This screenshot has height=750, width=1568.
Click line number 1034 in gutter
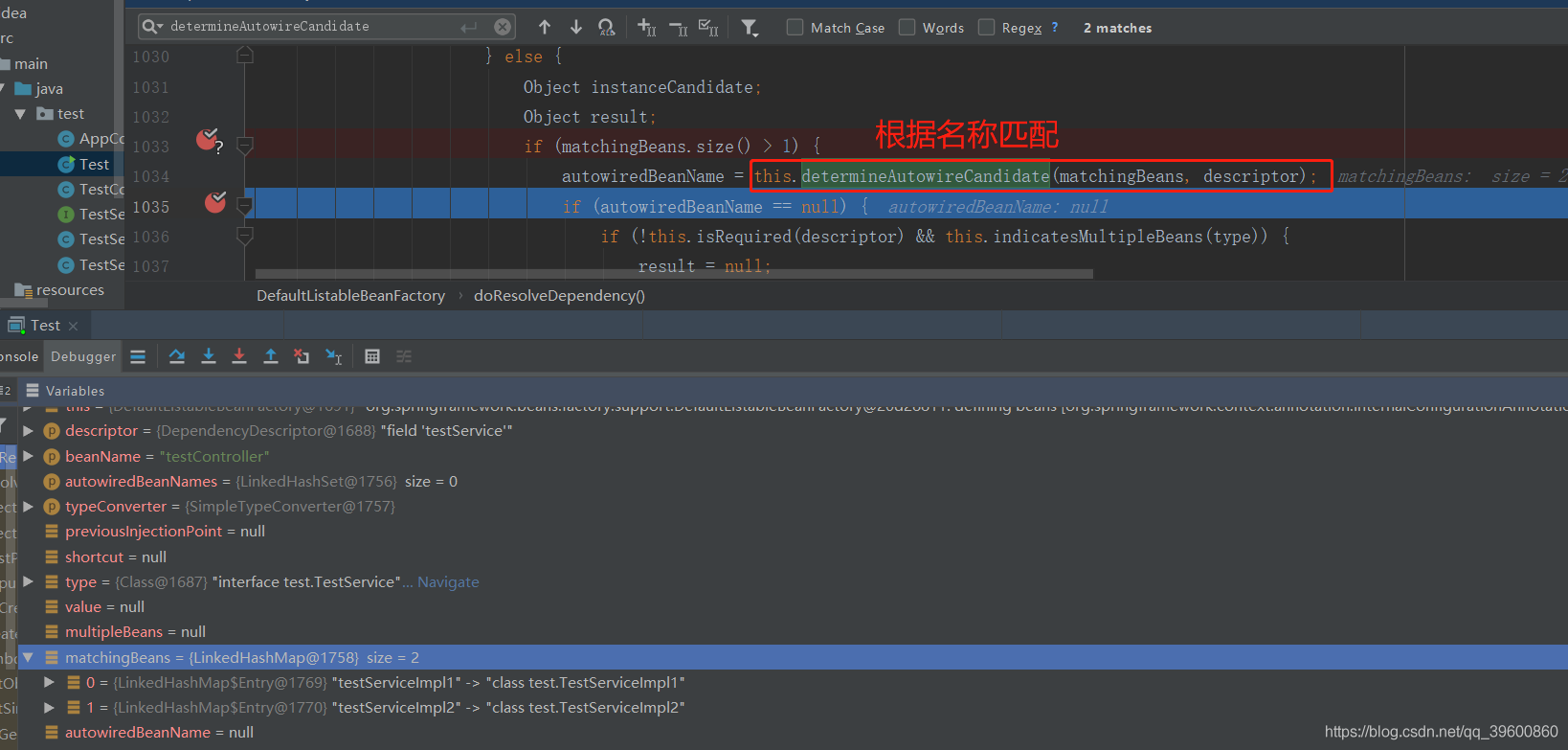tap(150, 176)
